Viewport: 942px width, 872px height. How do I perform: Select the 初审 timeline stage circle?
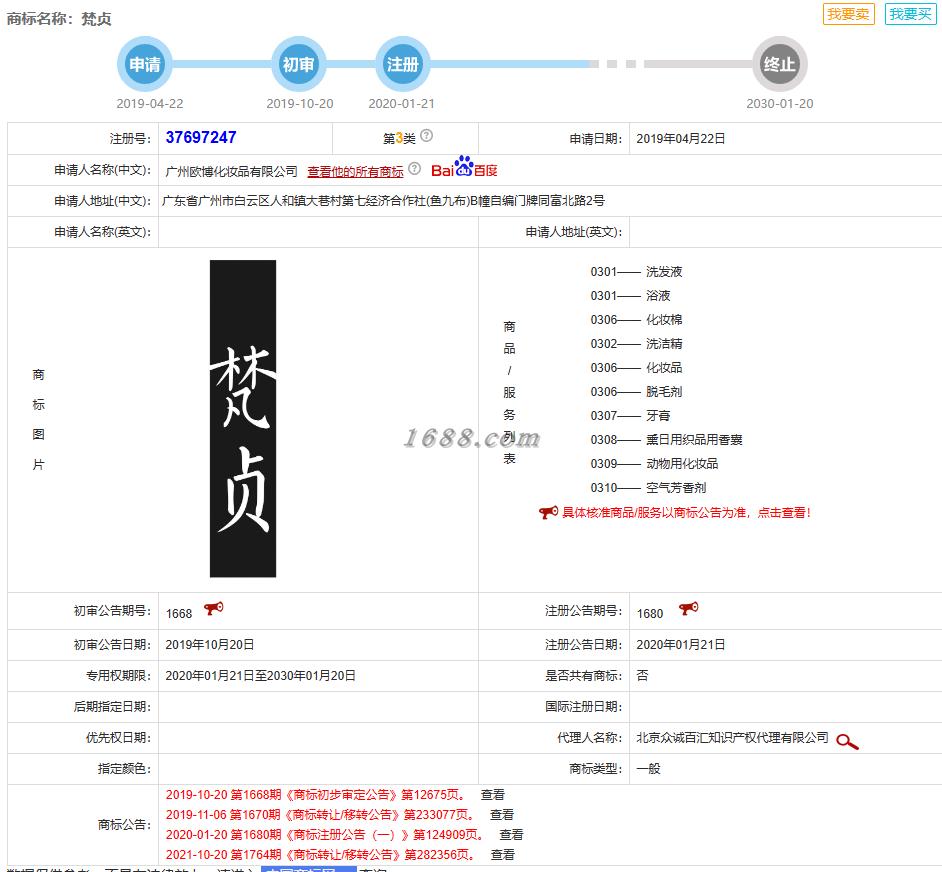(x=299, y=64)
